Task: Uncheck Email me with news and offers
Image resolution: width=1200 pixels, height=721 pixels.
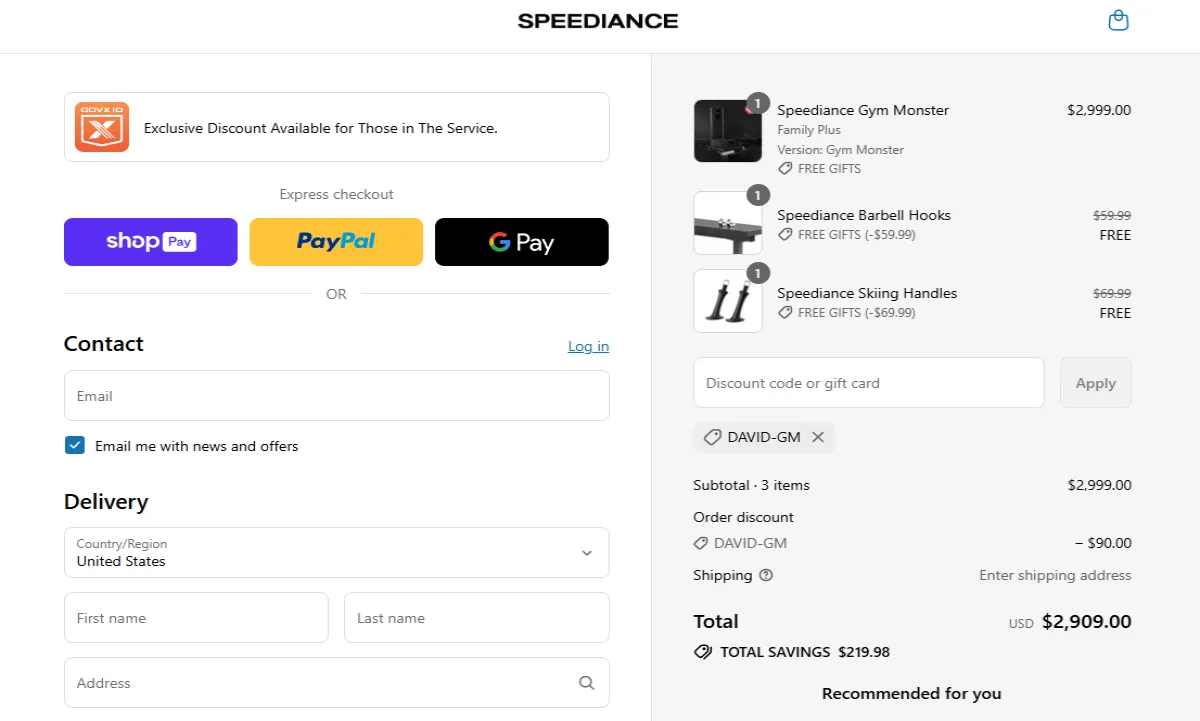Action: coord(75,446)
